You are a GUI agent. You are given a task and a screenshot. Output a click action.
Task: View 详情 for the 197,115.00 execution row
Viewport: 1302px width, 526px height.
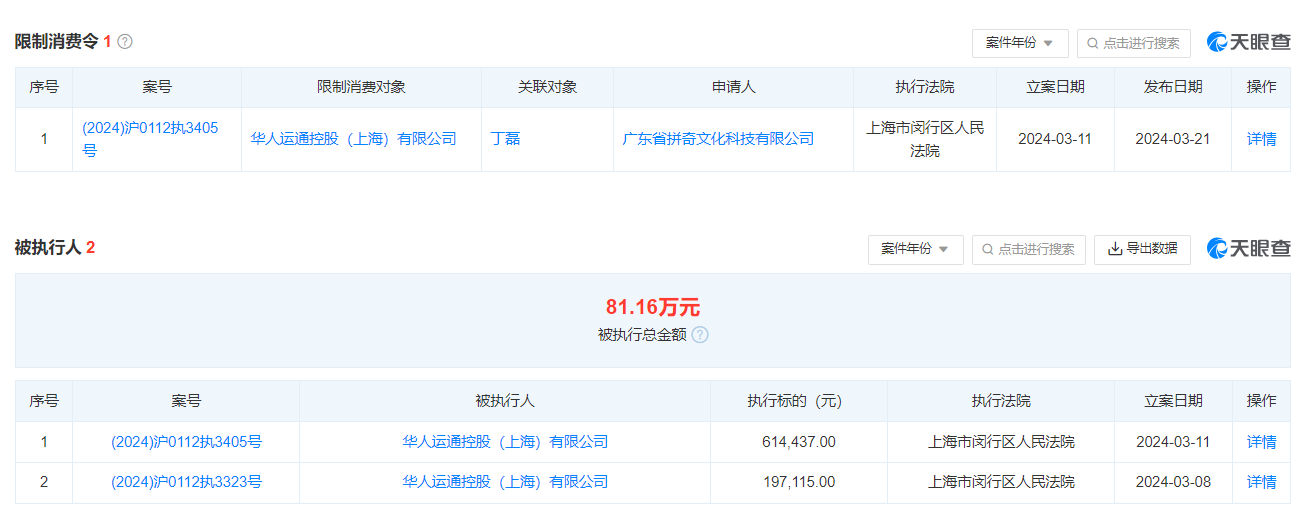[1261, 482]
